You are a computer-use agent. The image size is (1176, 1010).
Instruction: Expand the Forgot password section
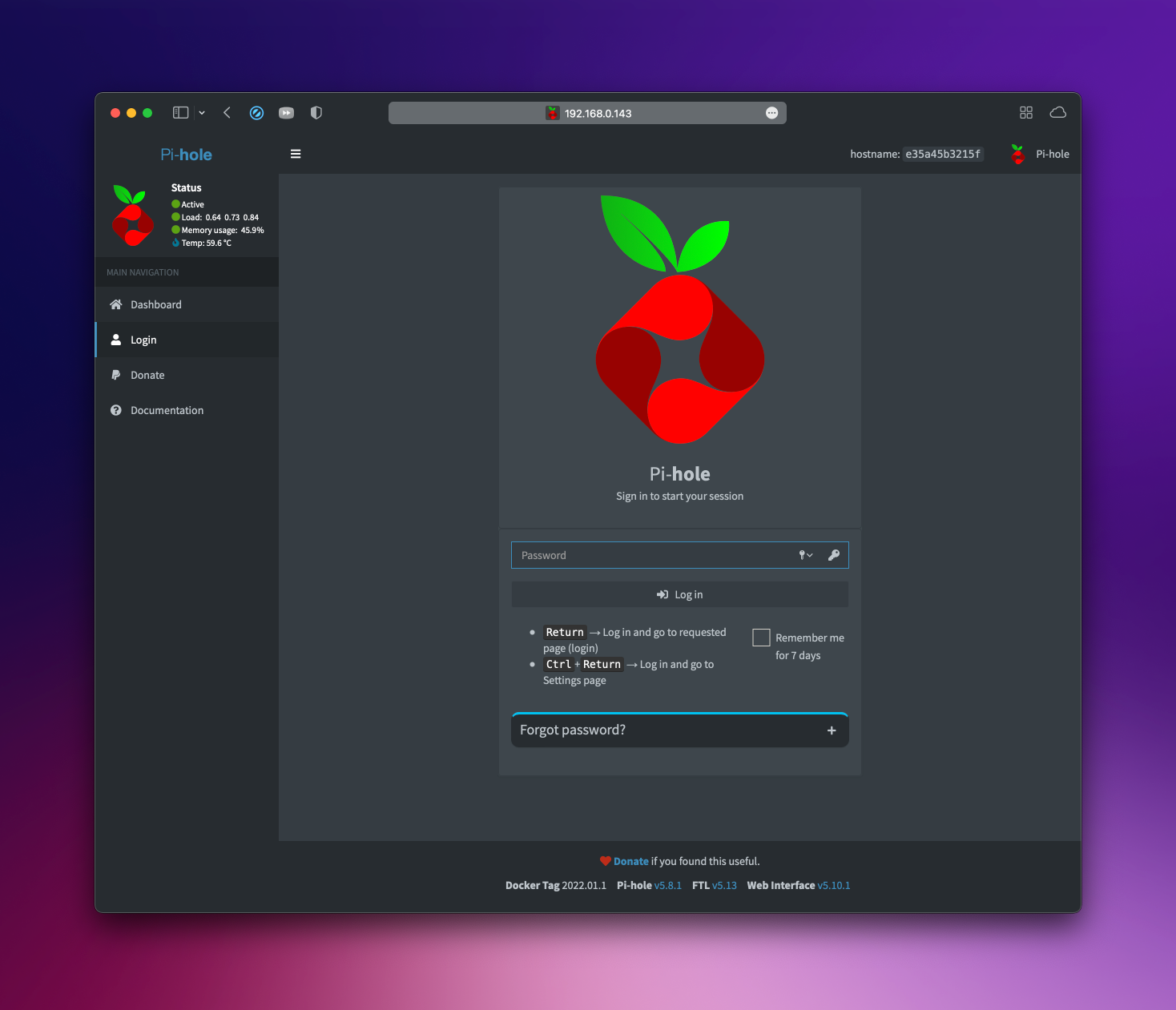pos(832,730)
